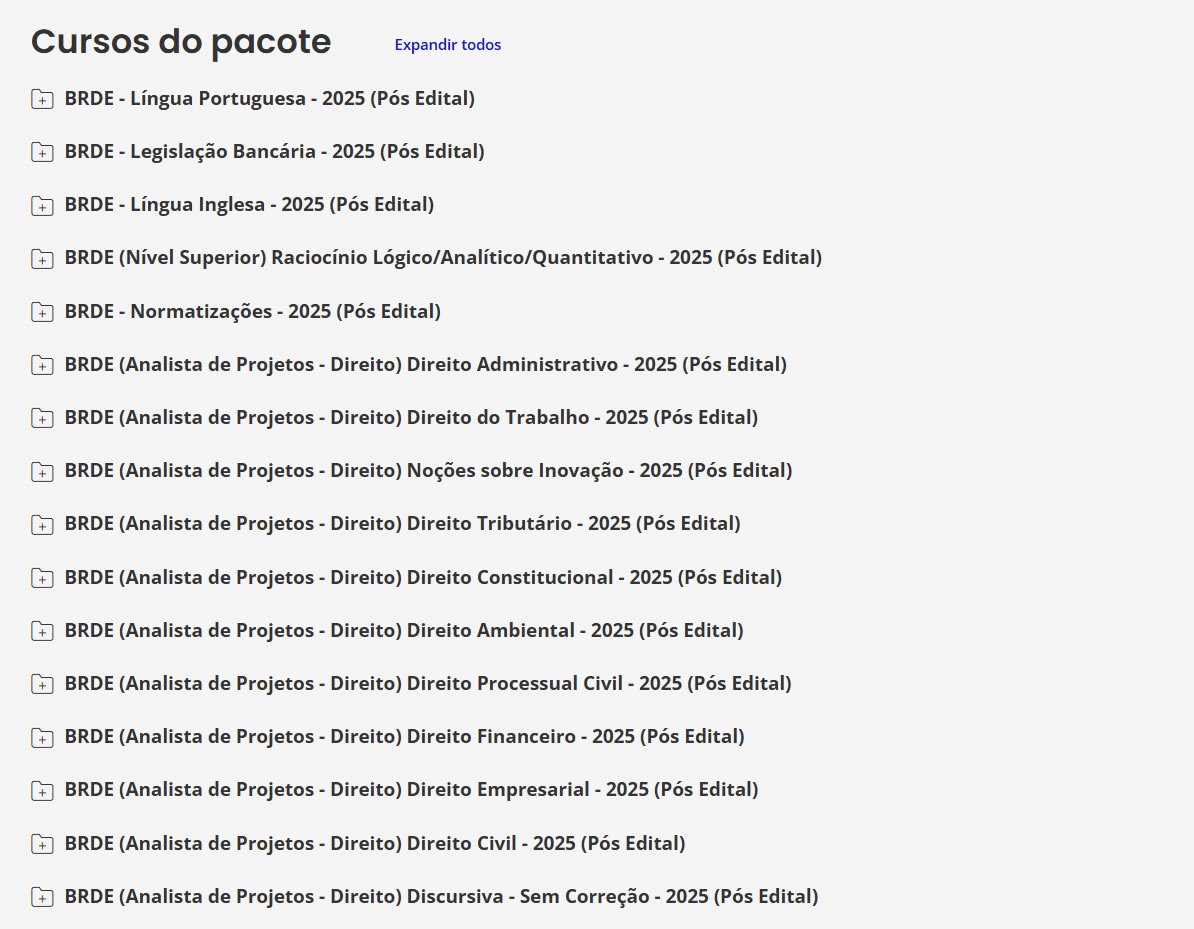Select the Direito Financeiro course title
Image resolution: width=1194 pixels, height=929 pixels.
[x=404, y=736]
